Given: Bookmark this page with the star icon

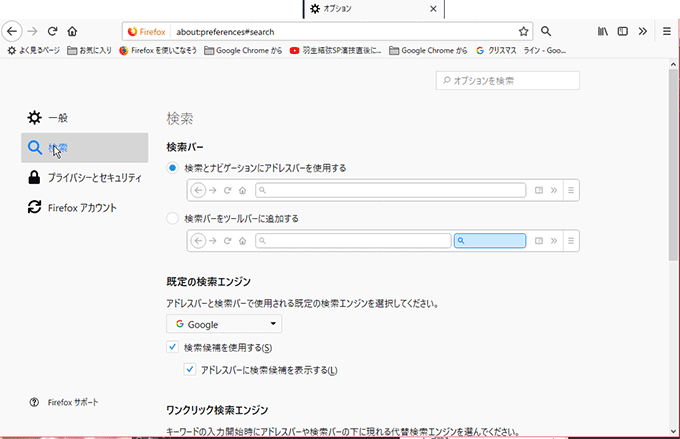Looking at the screenshot, I should (x=523, y=31).
